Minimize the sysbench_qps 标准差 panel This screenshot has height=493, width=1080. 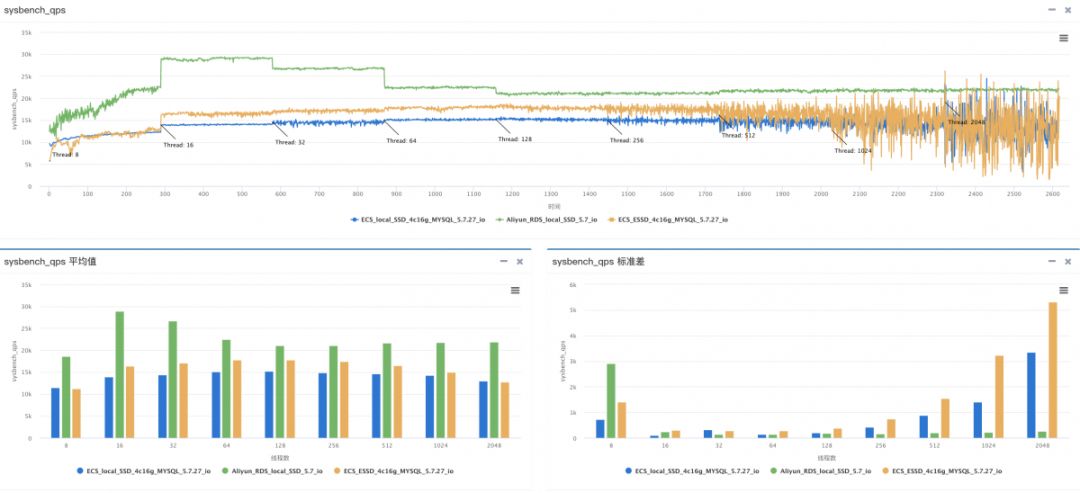point(1050,261)
